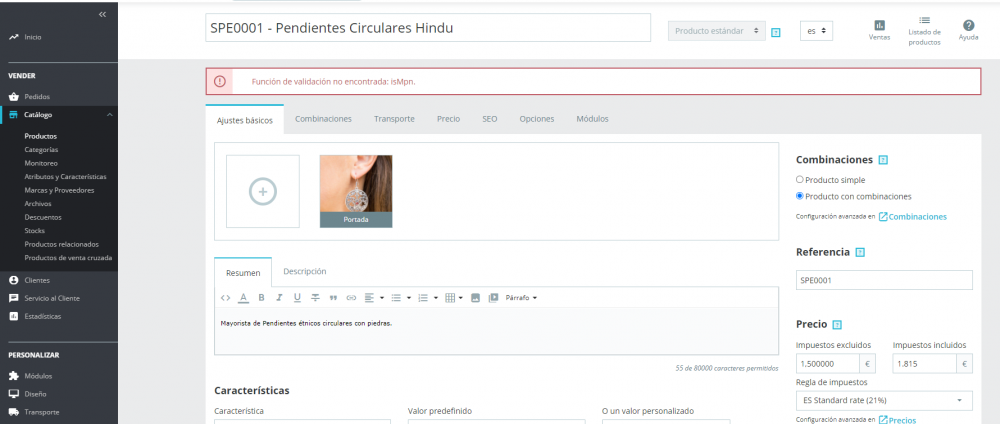Insert link with editor link icon

(351, 298)
